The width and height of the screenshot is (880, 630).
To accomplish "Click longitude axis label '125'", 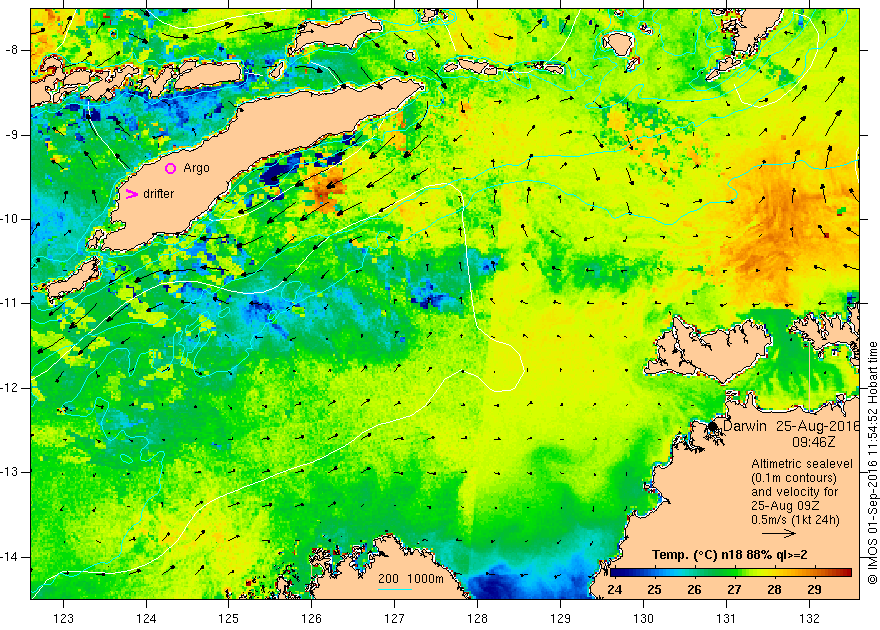I will [228, 618].
